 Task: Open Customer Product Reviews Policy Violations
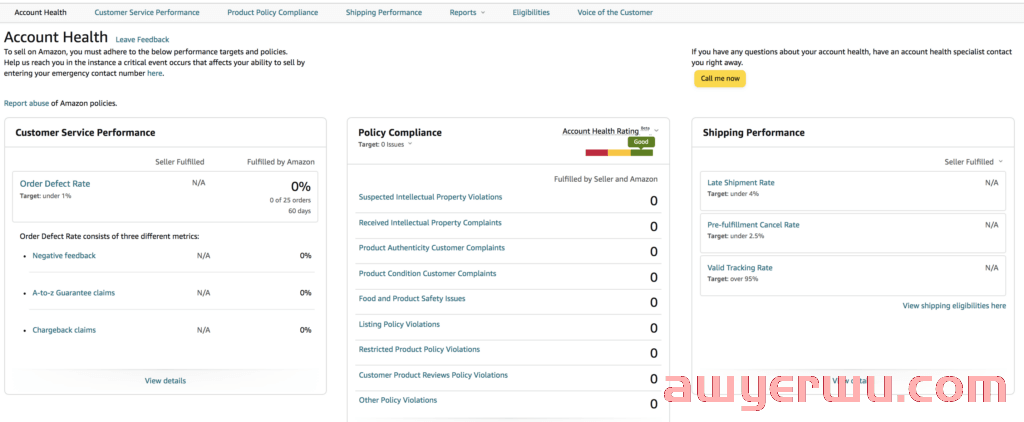(433, 375)
